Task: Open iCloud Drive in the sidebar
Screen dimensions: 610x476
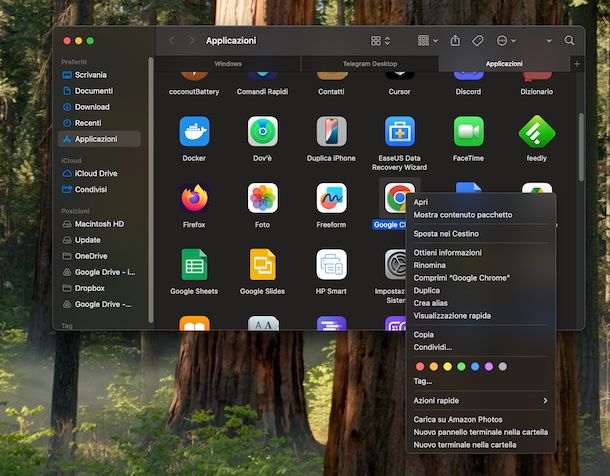Action: tap(99, 173)
